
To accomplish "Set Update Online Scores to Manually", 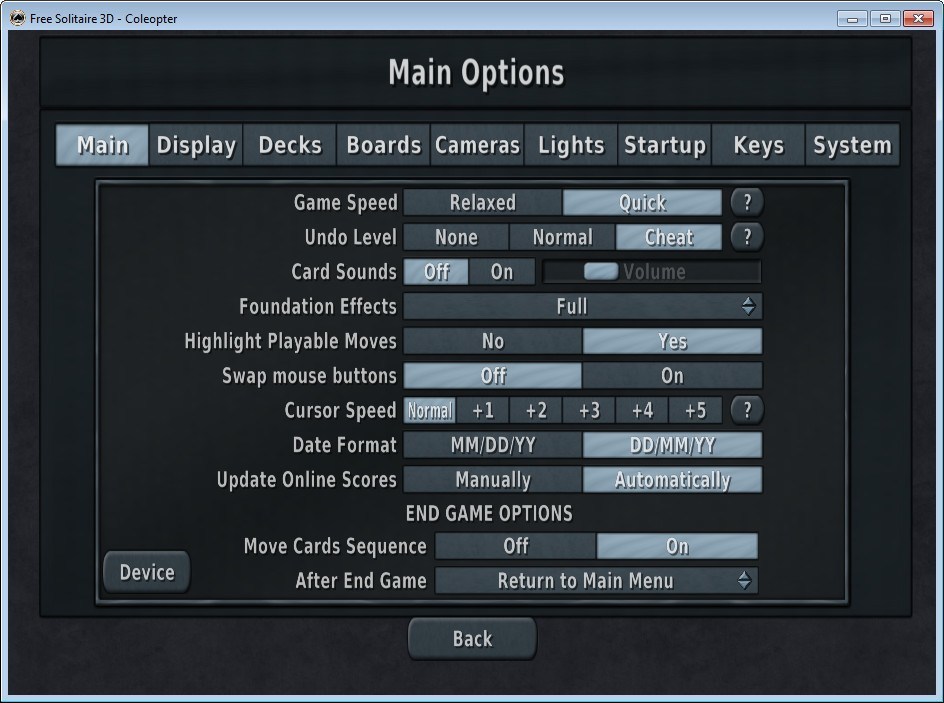I will click(492, 480).
